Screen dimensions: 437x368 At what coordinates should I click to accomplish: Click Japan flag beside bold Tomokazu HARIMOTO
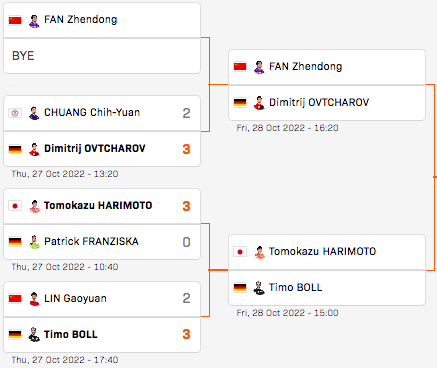(15, 206)
